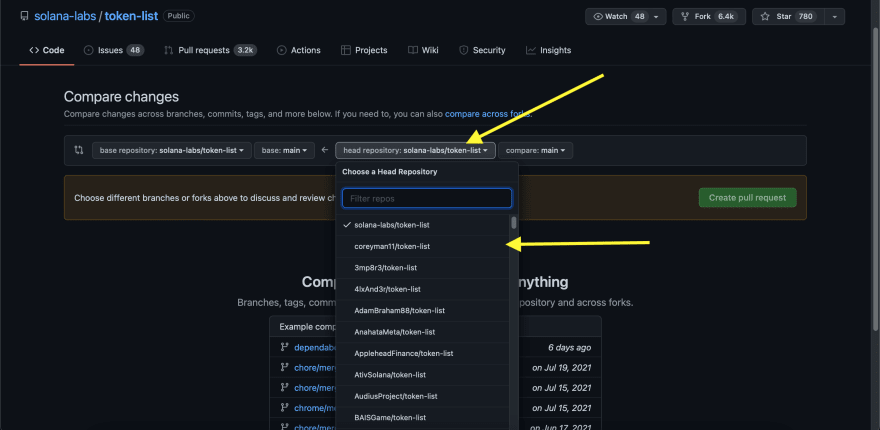Click the Insights graph icon
The image size is (880, 430).
530,50
